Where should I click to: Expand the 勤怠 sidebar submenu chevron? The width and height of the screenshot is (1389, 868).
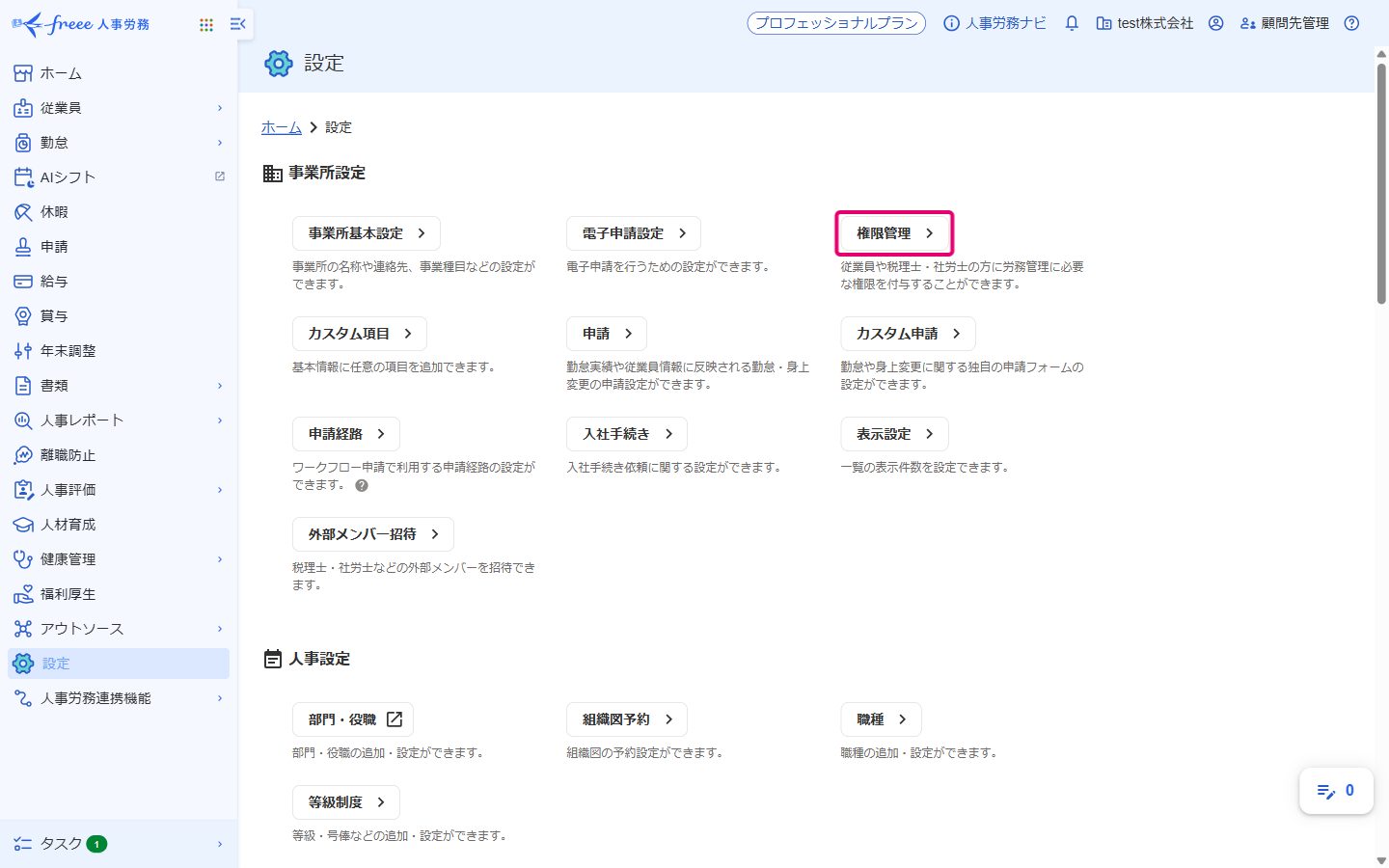[x=220, y=143]
